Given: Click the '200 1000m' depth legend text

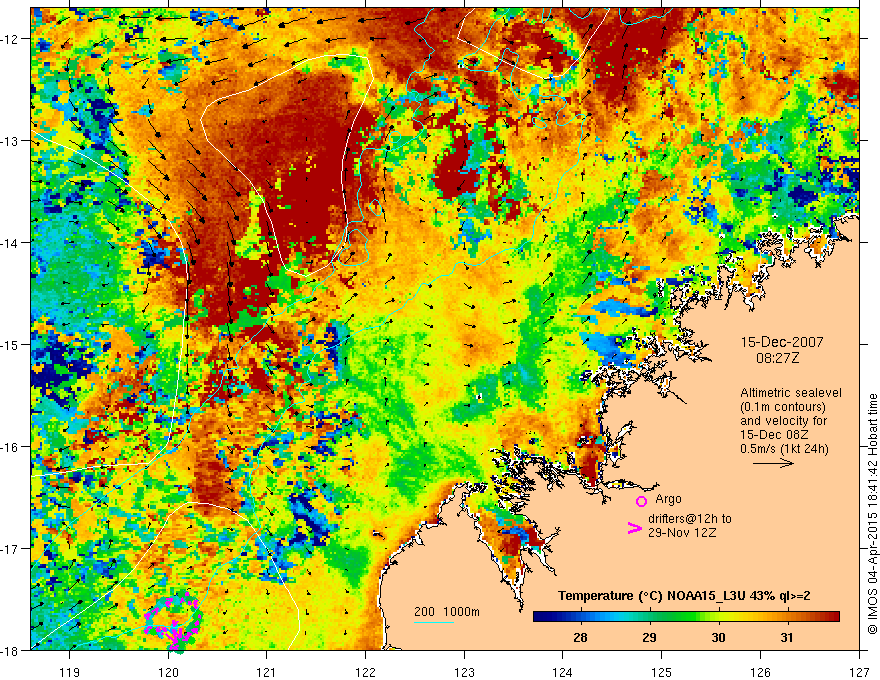Looking at the screenshot, I should tap(447, 612).
